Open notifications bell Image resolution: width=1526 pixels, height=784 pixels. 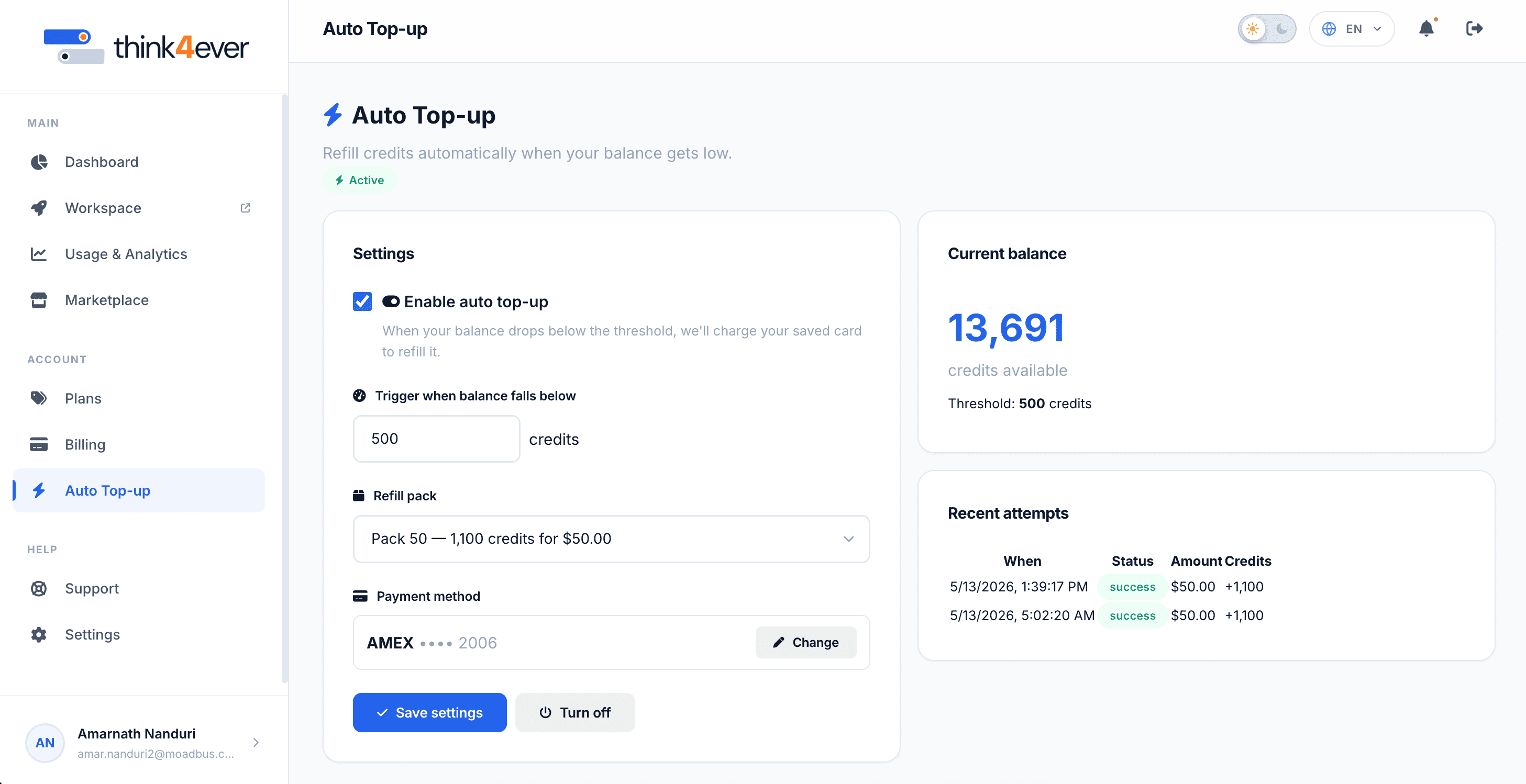pos(1427,28)
